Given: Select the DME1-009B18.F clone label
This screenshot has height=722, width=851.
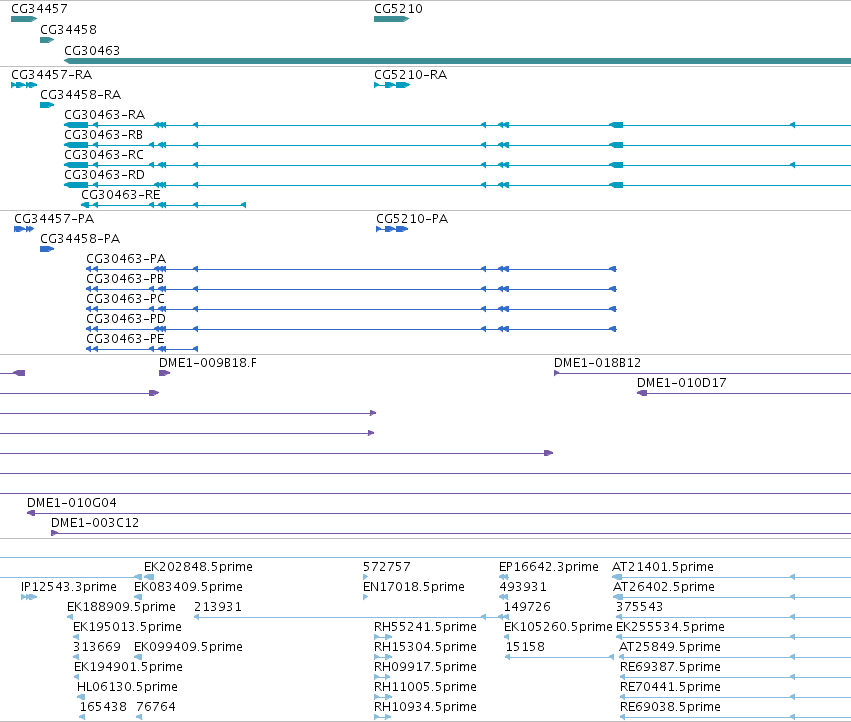Looking at the screenshot, I should (x=208, y=363).
